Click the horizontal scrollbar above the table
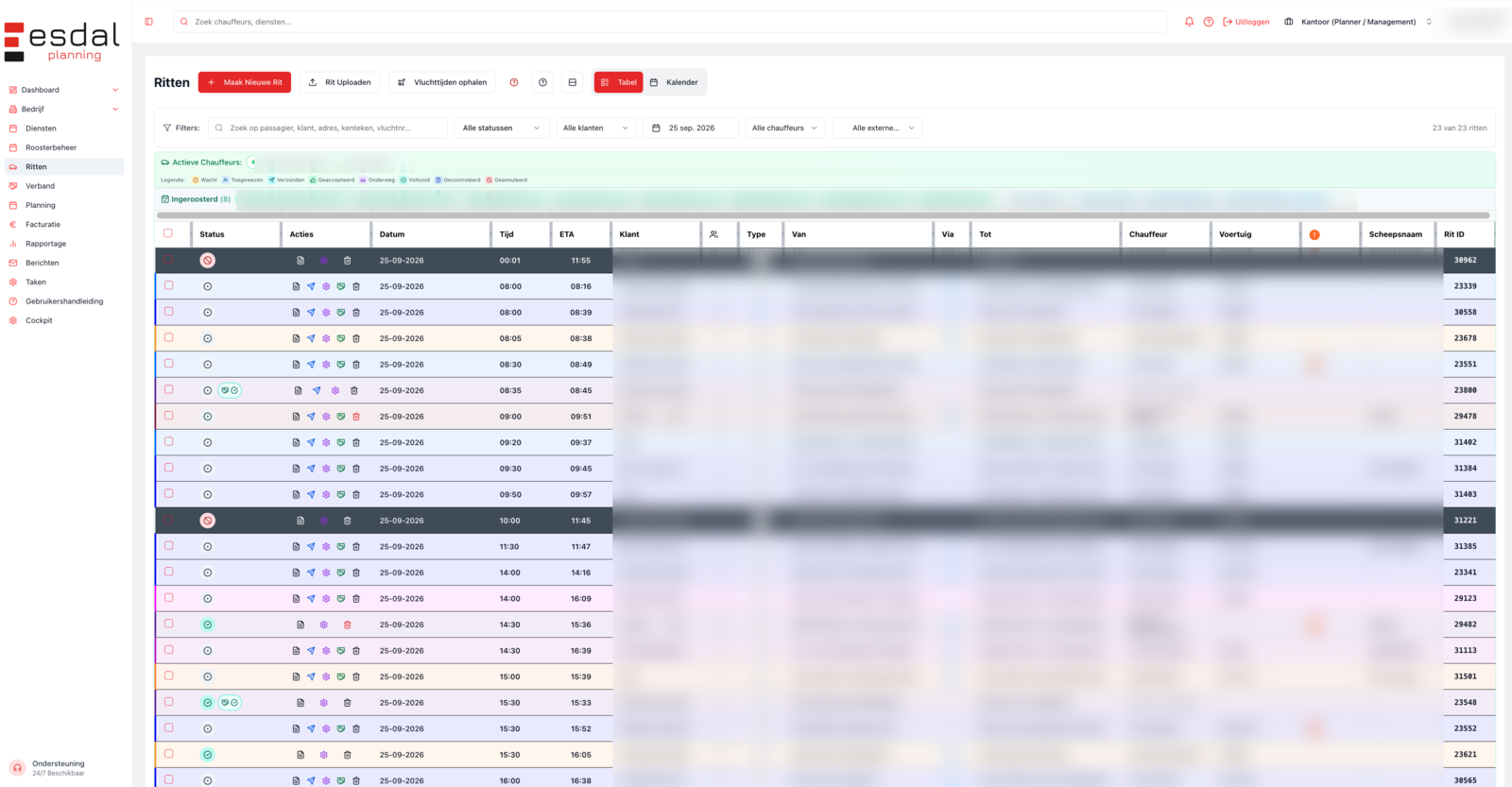The width and height of the screenshot is (1512, 787). tap(823, 215)
